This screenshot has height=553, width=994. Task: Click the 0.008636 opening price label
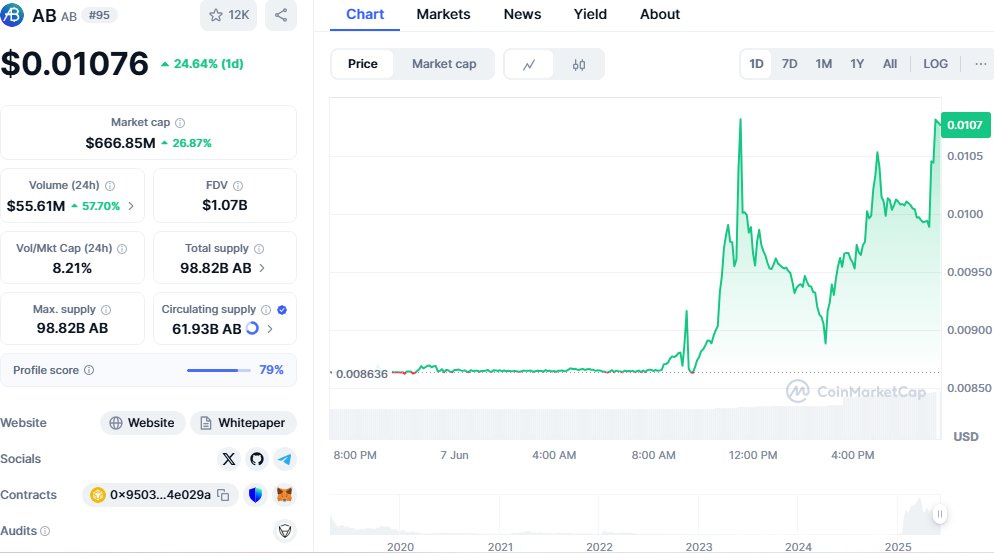pos(361,374)
